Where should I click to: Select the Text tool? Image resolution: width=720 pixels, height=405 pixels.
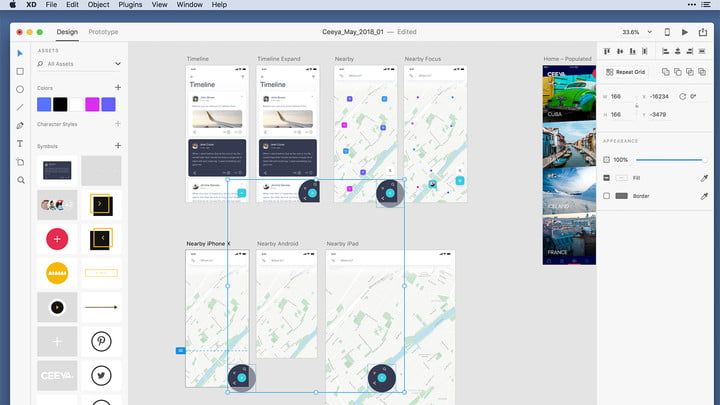tap(20, 144)
